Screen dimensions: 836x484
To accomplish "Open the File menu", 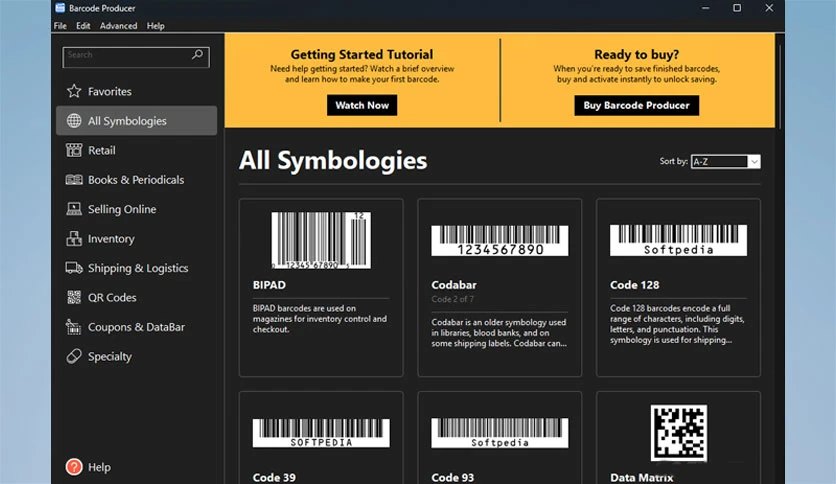I will click(x=60, y=26).
